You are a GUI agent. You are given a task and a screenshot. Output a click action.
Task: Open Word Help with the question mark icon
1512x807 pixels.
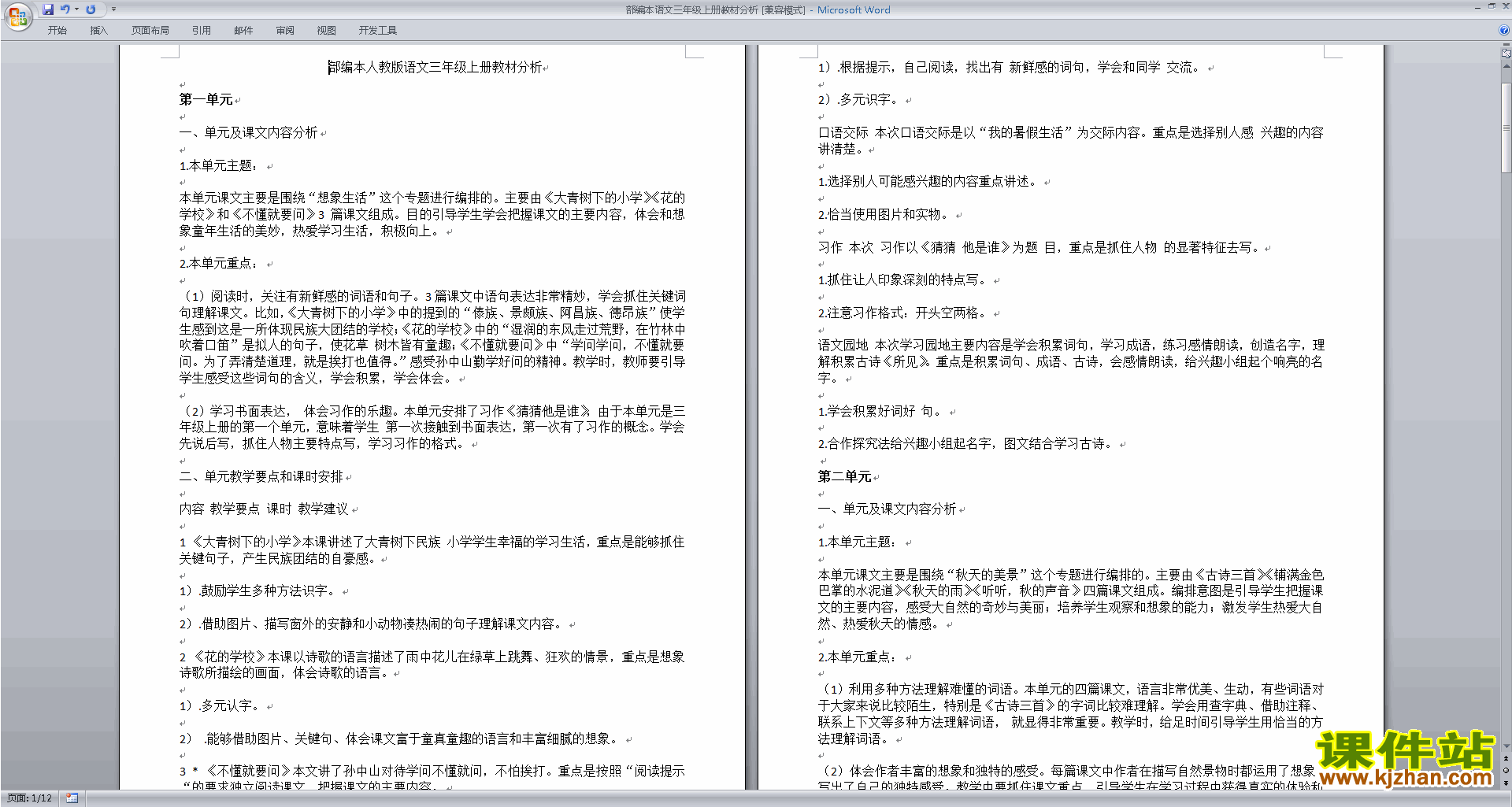point(1504,31)
